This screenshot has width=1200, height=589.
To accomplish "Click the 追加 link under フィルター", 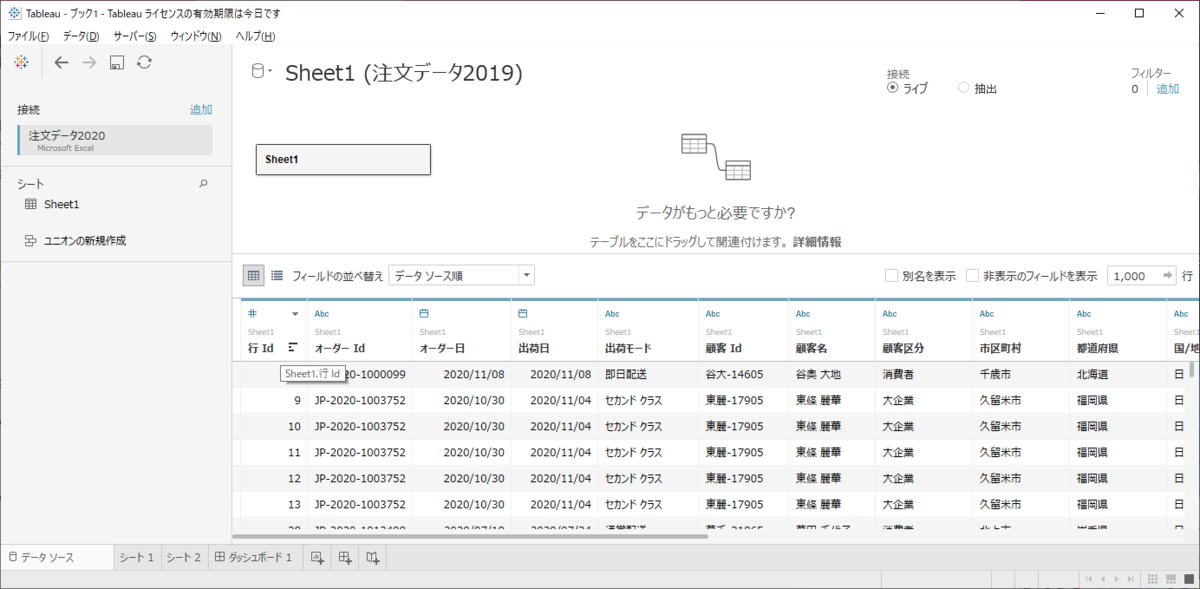I will (x=1168, y=89).
